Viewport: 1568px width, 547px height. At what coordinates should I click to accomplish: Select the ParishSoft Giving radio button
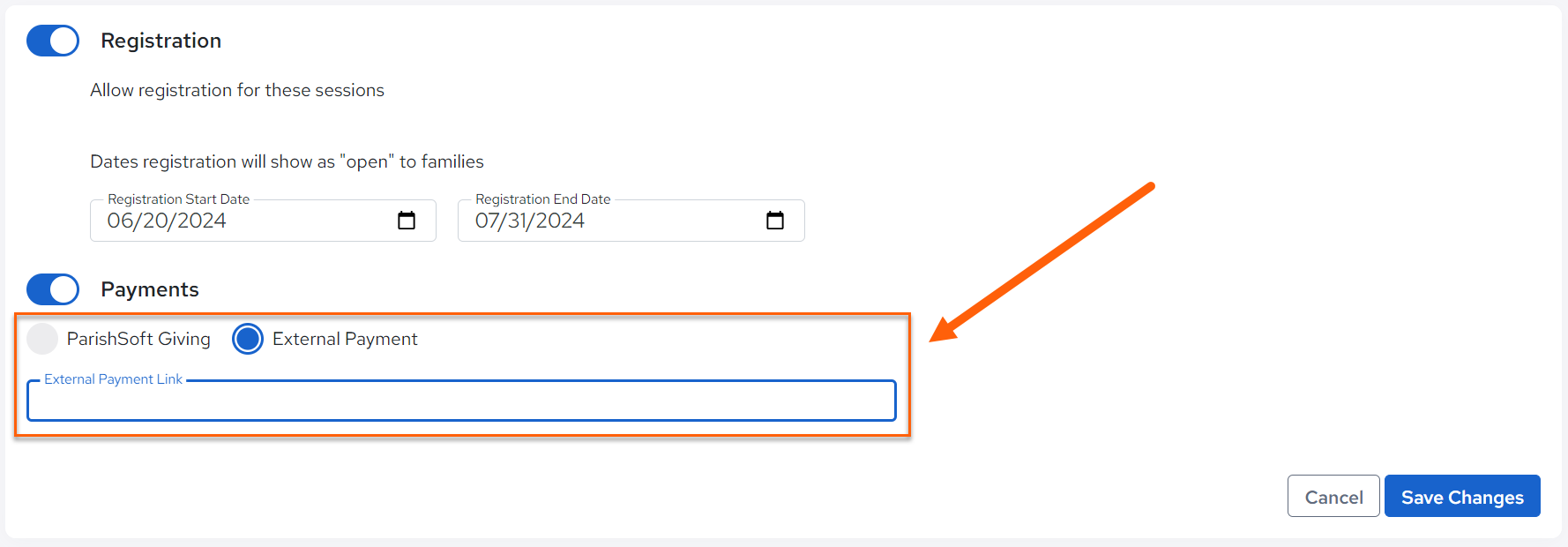(x=42, y=339)
